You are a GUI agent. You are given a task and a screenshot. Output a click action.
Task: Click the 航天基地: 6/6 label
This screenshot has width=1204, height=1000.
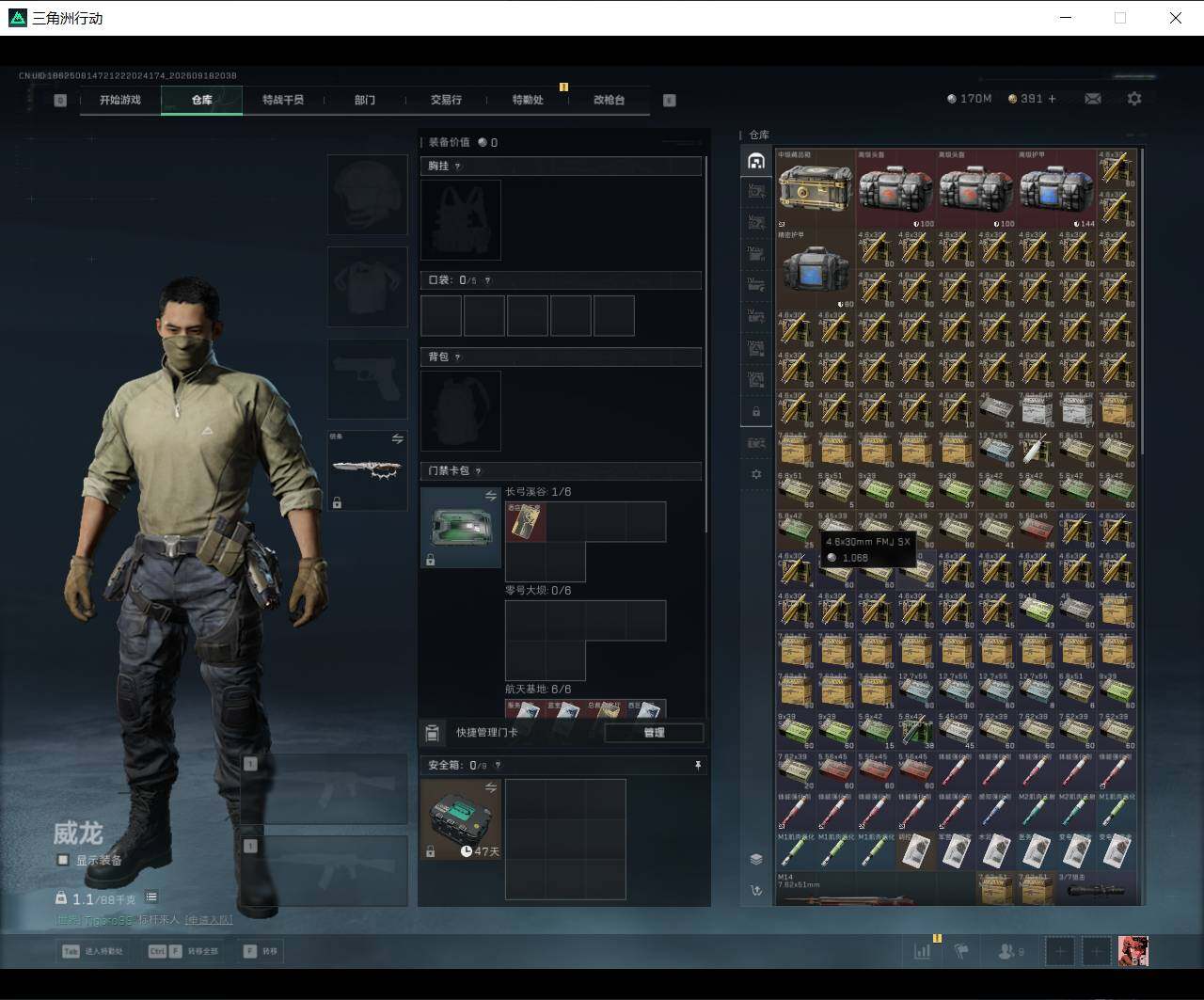pos(538,690)
